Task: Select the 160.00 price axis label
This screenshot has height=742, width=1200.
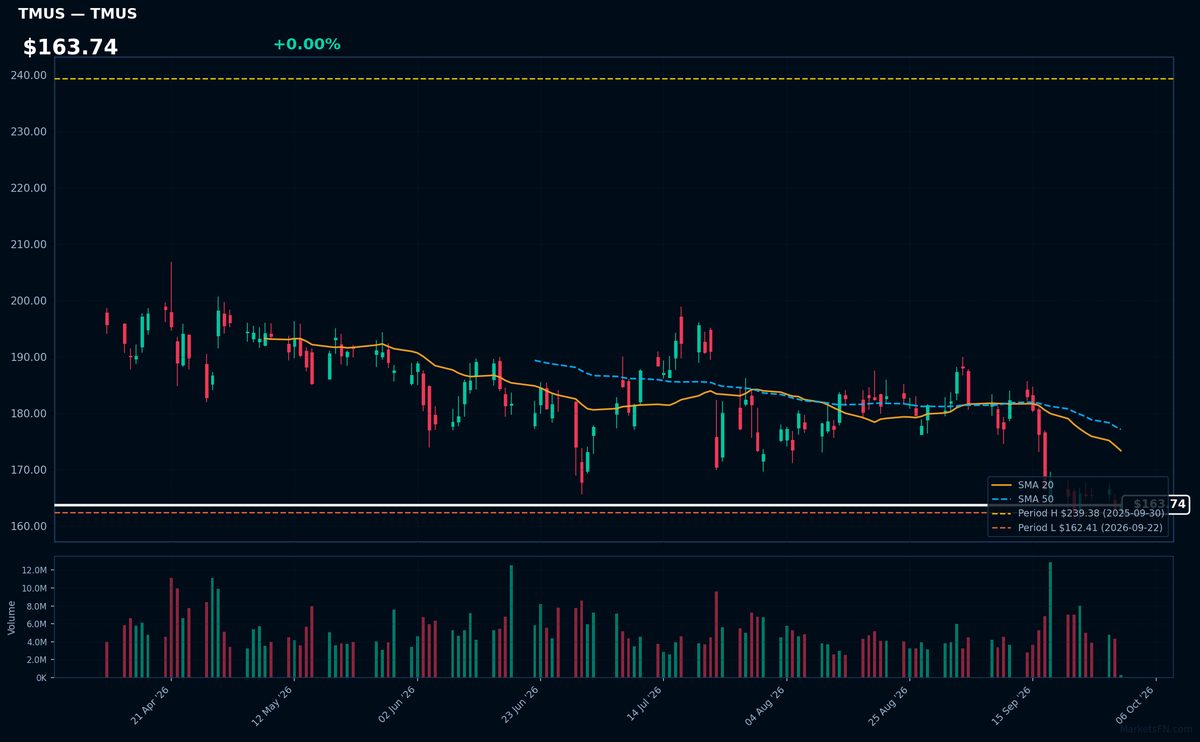Action: (29, 526)
